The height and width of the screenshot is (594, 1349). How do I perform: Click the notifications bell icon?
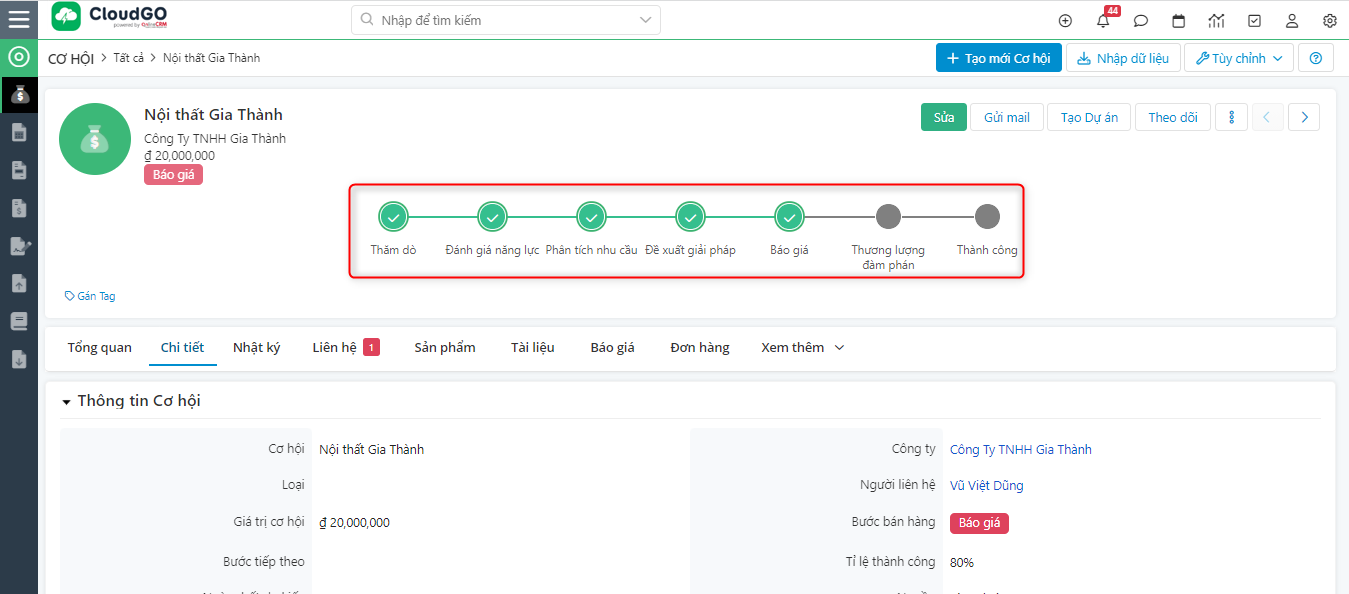pyautogui.click(x=1103, y=21)
